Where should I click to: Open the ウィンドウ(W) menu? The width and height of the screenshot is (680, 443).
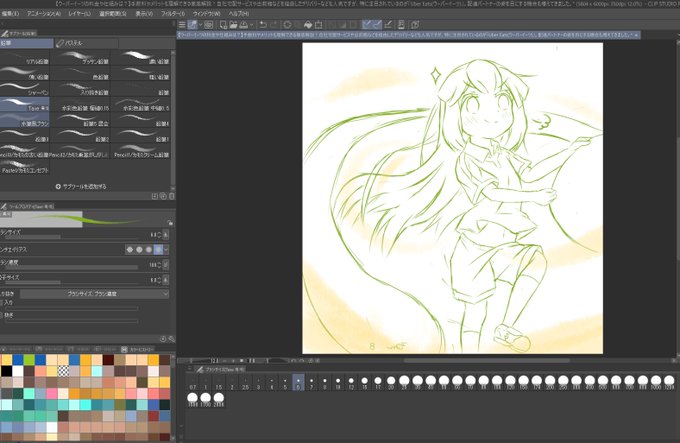click(x=206, y=13)
